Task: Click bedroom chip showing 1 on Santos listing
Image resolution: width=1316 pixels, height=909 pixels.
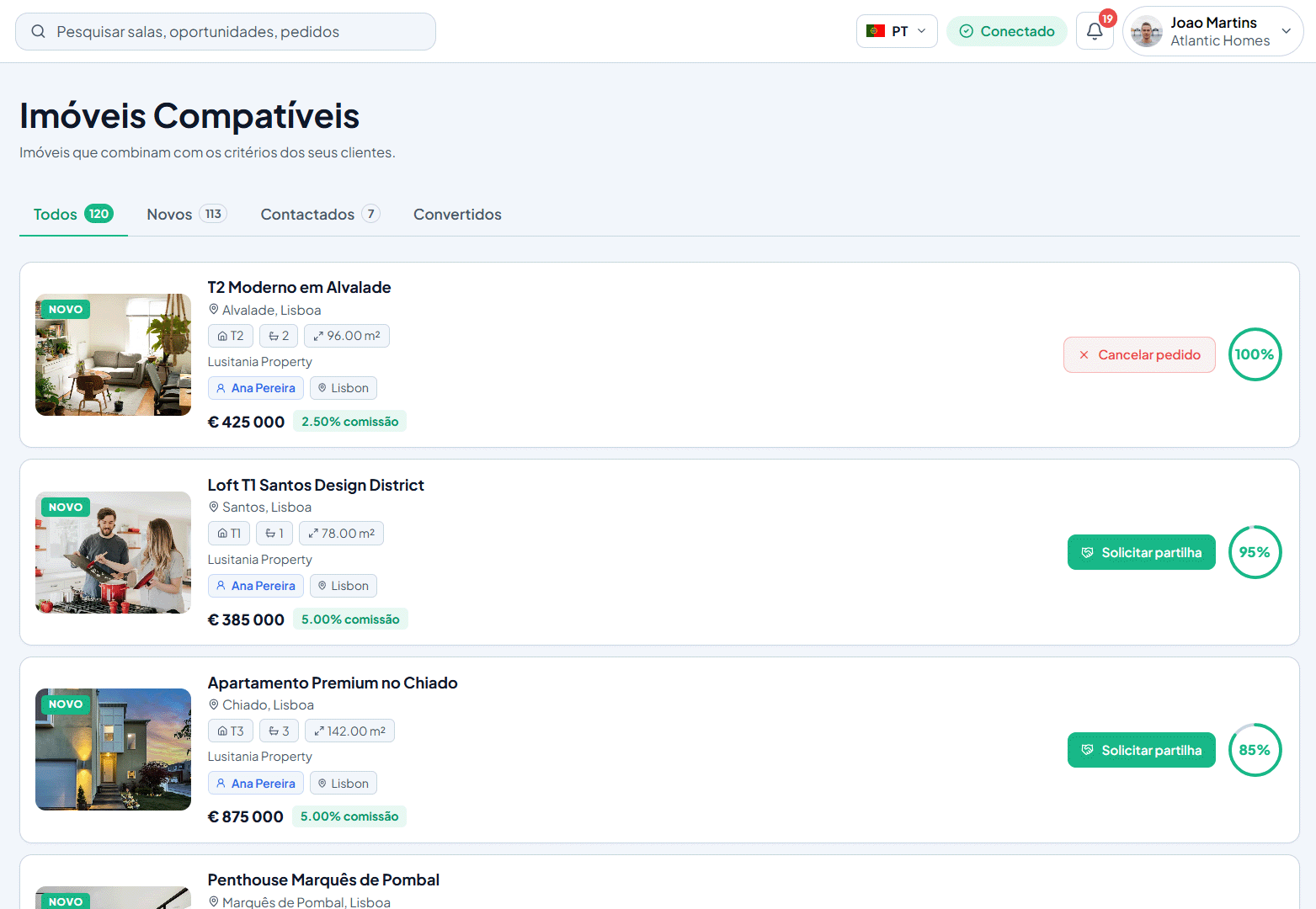Action: click(x=274, y=534)
